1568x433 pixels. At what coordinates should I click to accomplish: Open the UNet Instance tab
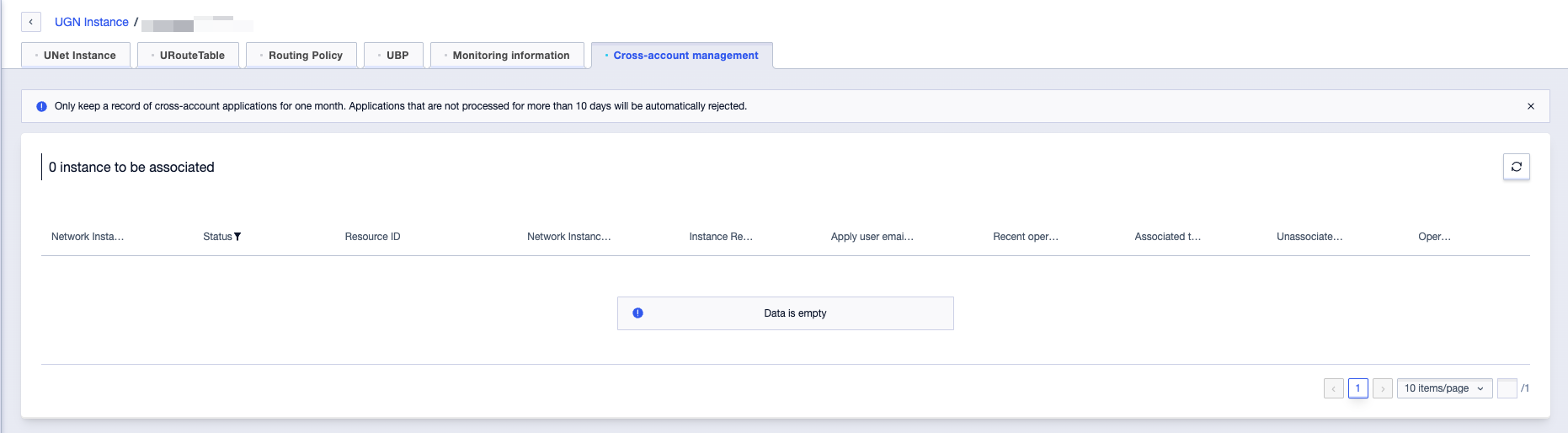click(x=76, y=56)
